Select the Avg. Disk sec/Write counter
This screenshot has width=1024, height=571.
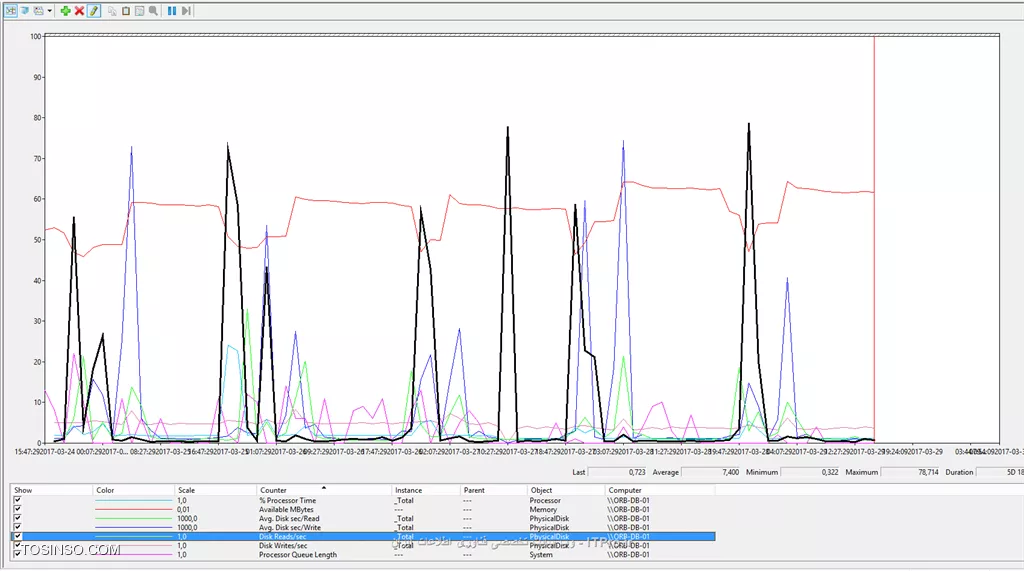click(x=362, y=527)
